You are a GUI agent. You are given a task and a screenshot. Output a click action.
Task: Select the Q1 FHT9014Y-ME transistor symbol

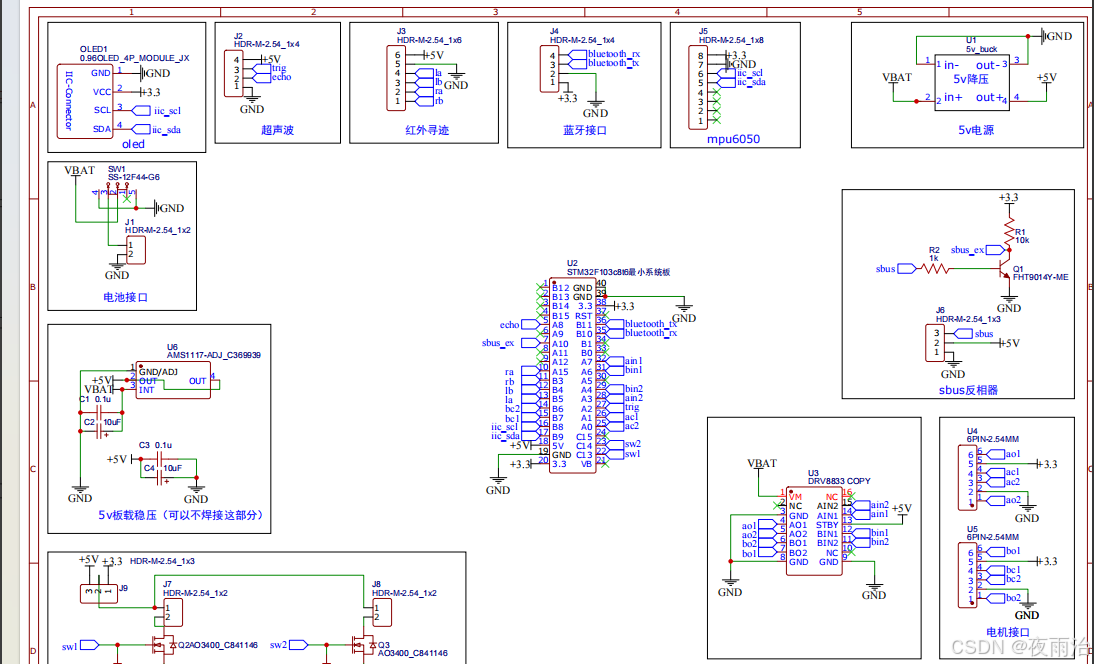1003,269
